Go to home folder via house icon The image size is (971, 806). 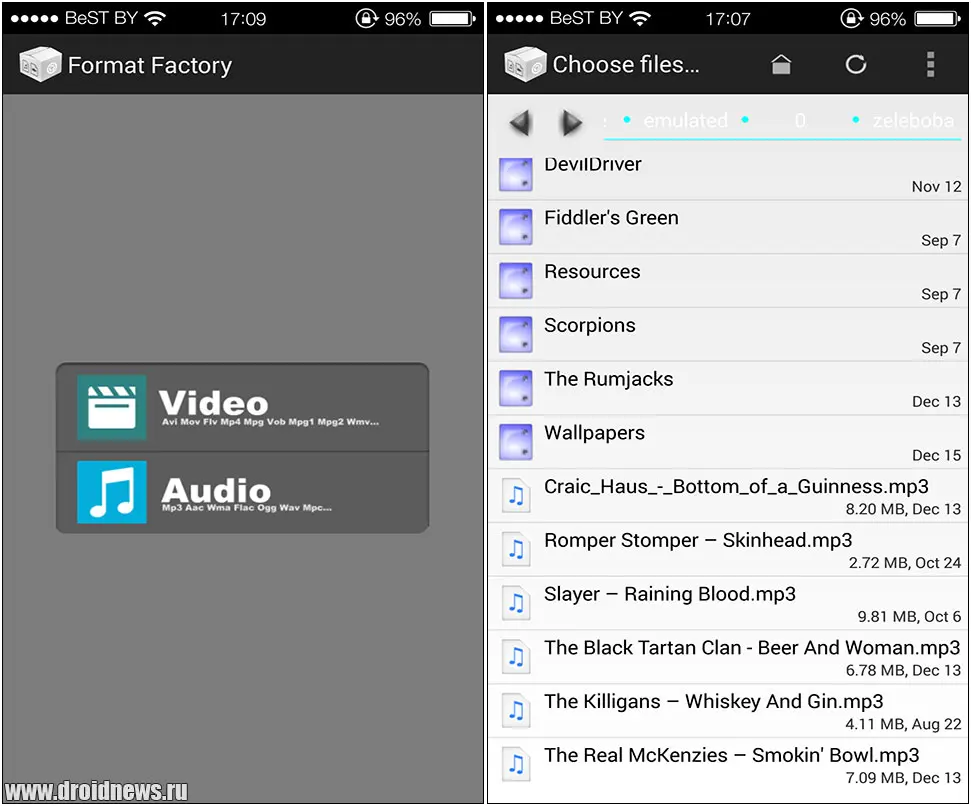781,64
